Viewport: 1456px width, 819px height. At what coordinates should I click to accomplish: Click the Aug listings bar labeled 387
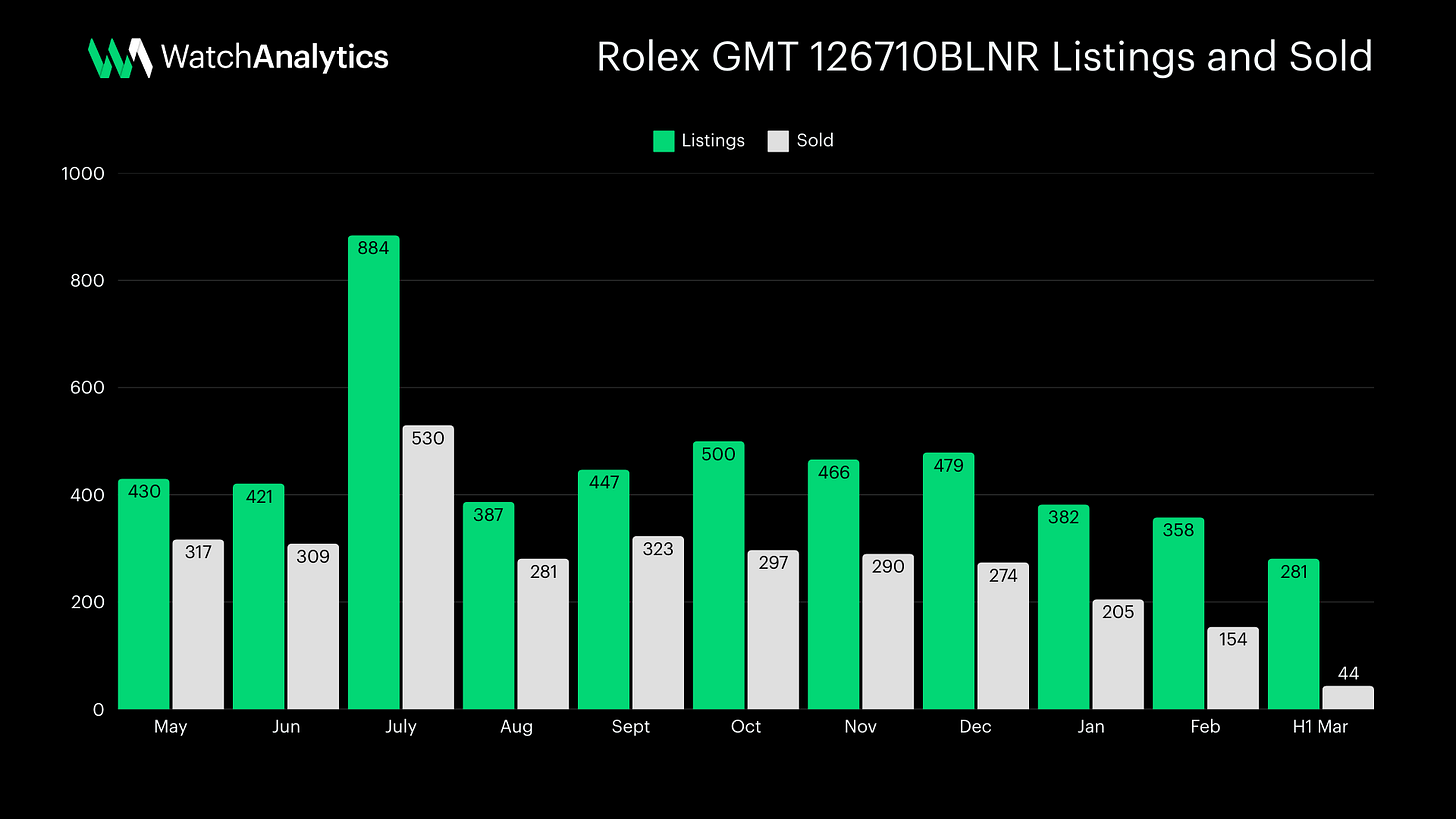(489, 605)
